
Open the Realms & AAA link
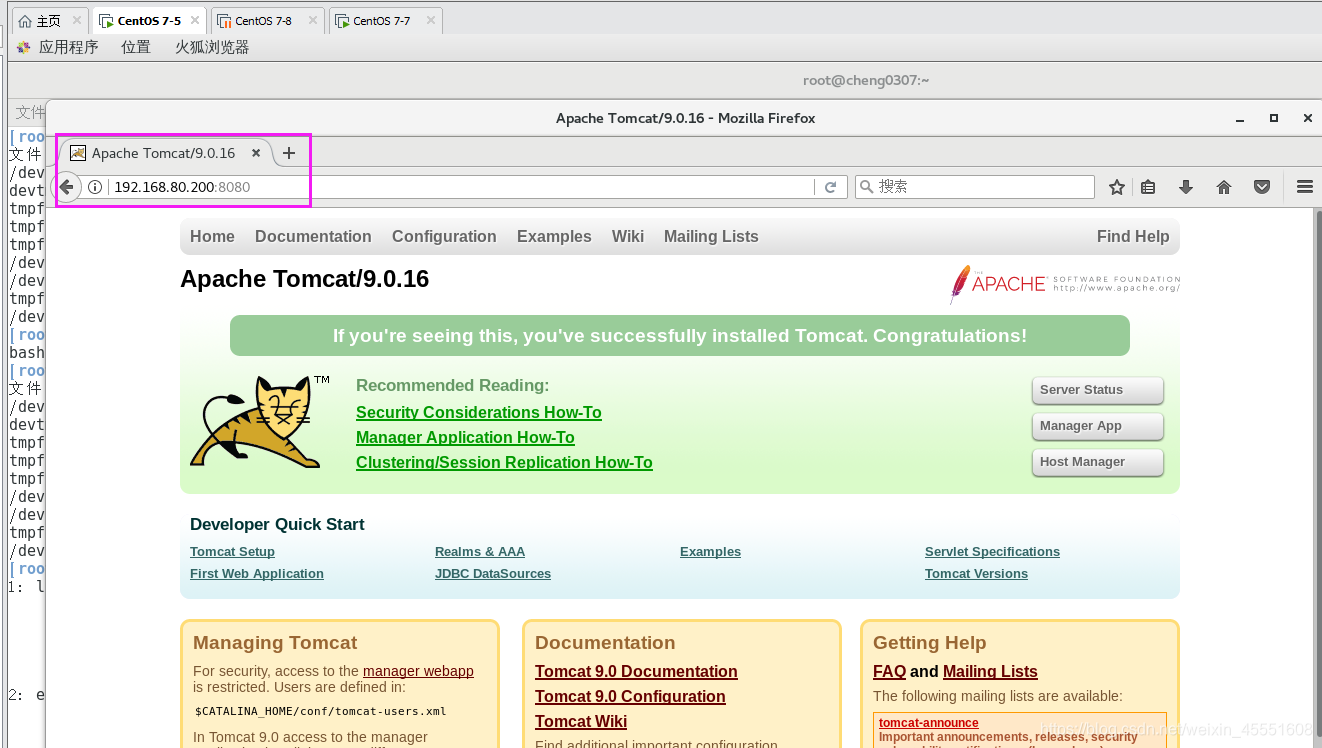[x=480, y=552]
